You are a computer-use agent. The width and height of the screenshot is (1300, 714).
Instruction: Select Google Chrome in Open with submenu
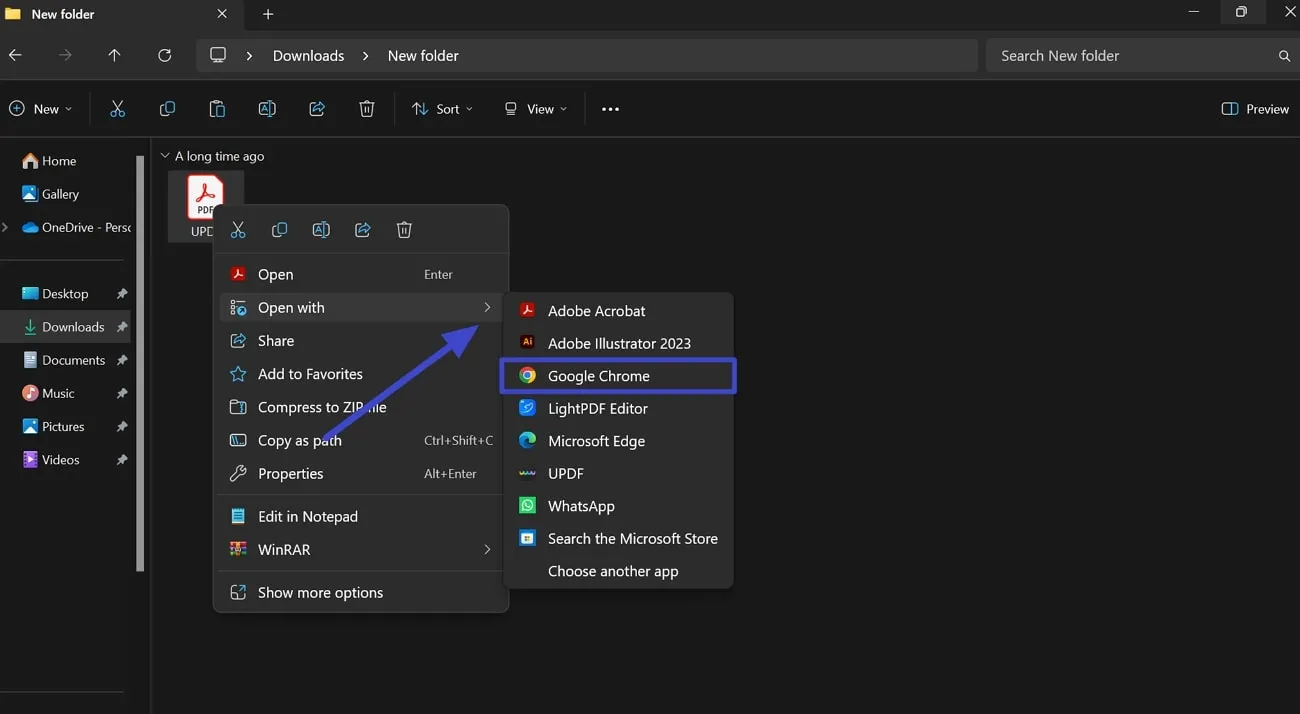click(598, 375)
